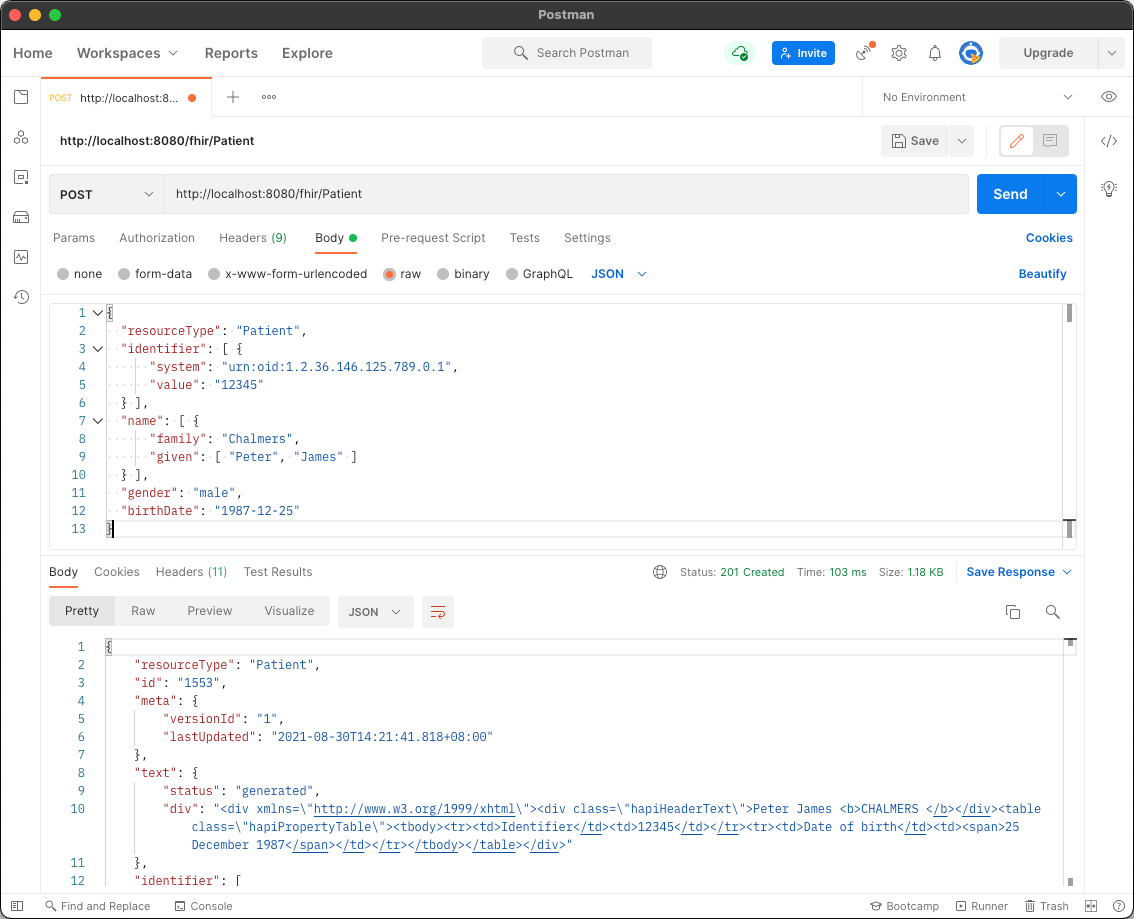Image resolution: width=1134 pixels, height=919 pixels.
Task: Search within the response body
Action: coord(1052,612)
